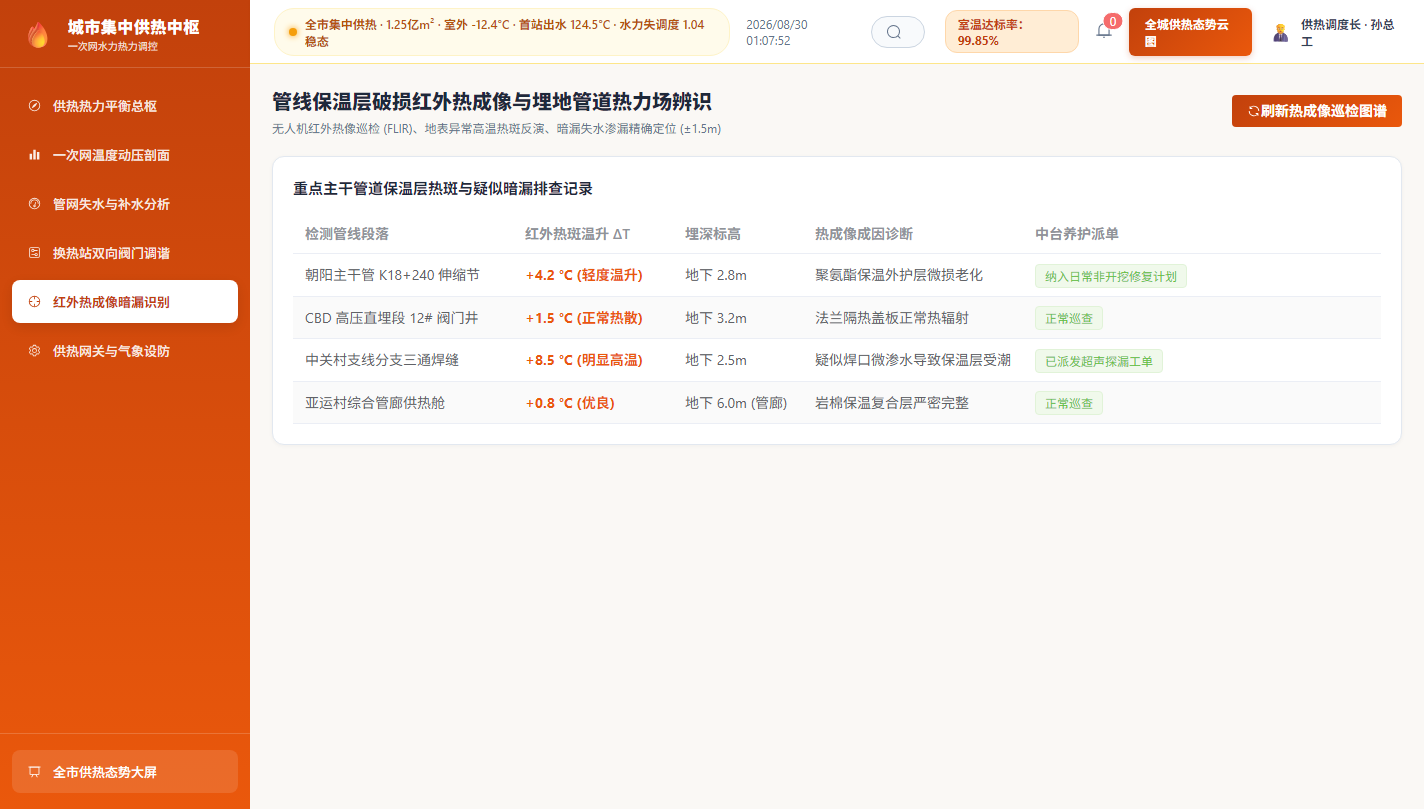Click column header 埋深标高
Image resolution: width=1424 pixels, height=809 pixels.
(713, 234)
